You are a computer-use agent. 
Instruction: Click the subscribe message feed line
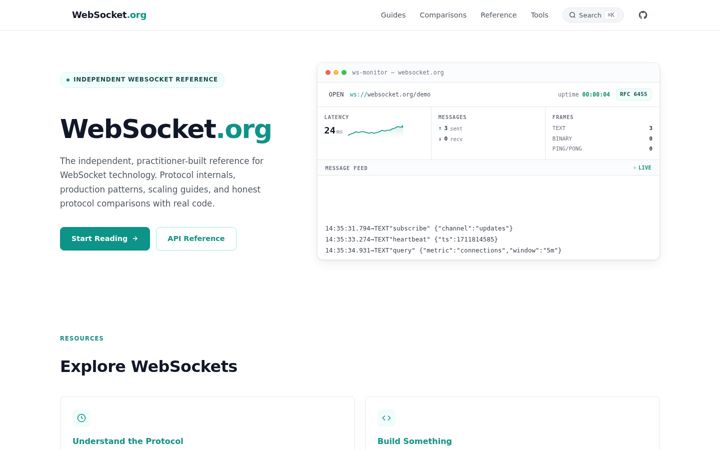419,228
